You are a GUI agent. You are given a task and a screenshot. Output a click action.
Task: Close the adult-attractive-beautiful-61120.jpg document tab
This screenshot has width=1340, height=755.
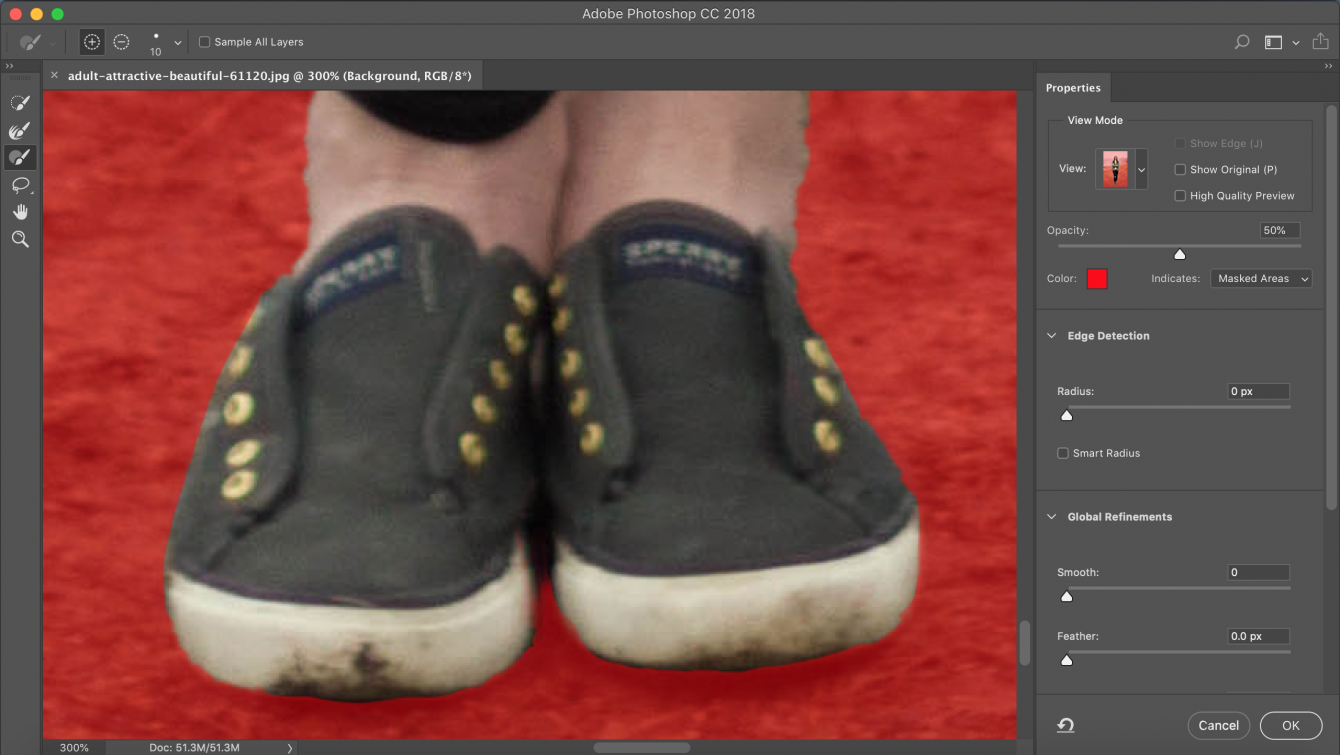coord(54,75)
